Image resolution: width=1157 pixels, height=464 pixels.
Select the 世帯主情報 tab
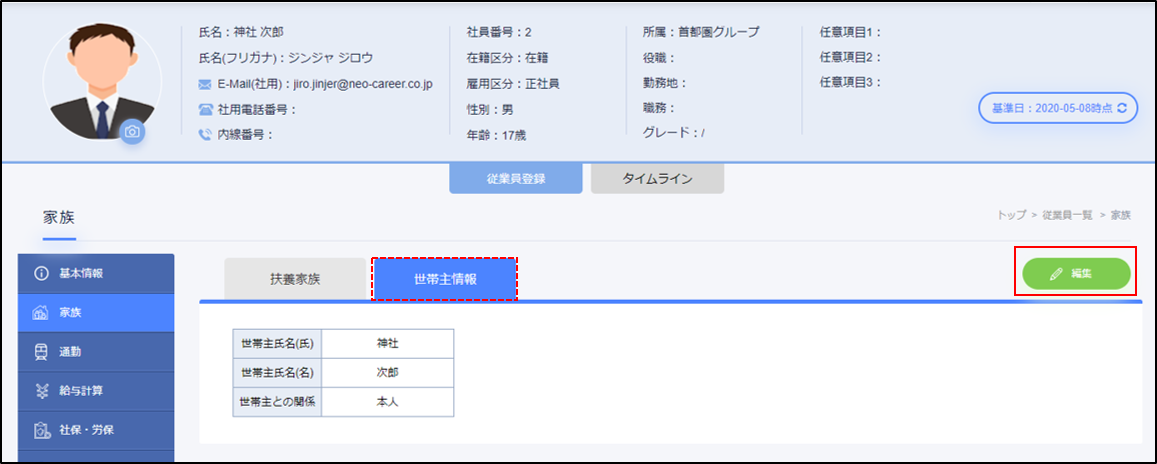445,279
